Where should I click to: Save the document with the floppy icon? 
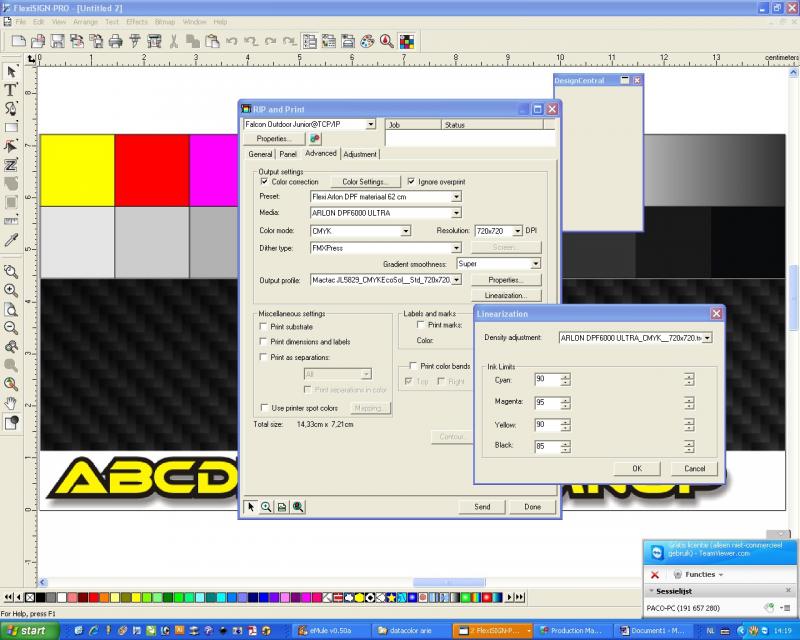pyautogui.click(x=57, y=41)
